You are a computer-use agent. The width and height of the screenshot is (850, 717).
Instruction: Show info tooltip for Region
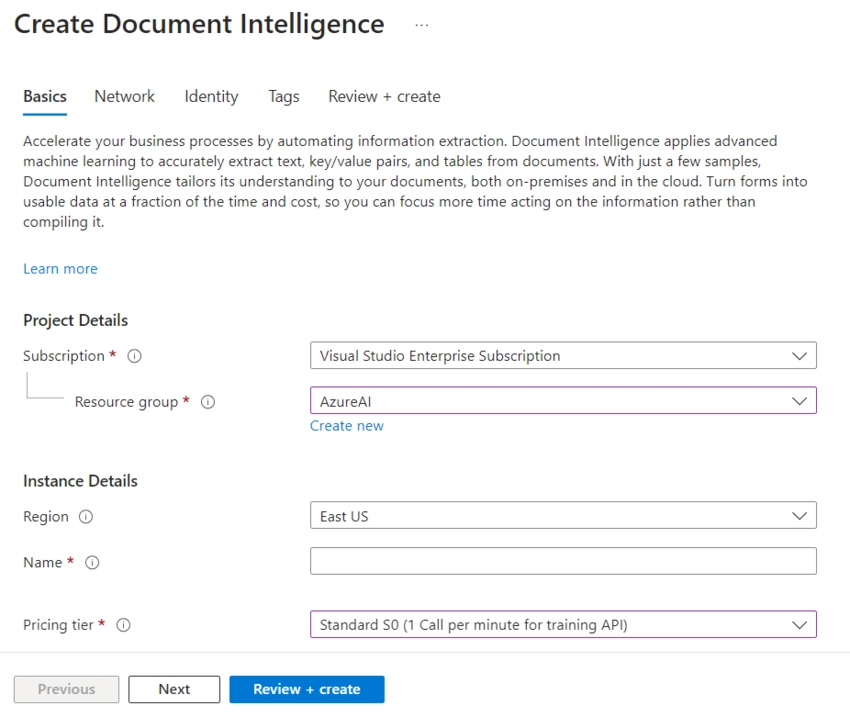(86, 516)
